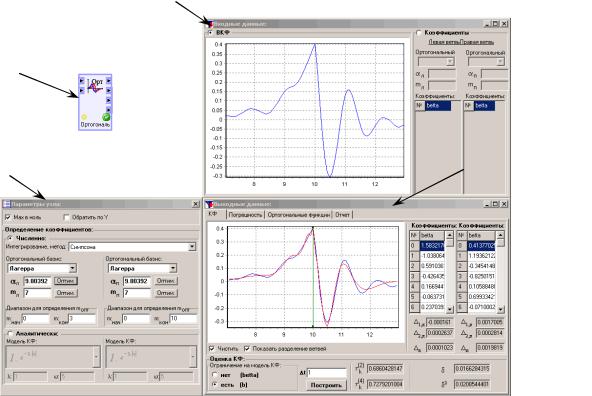The width and height of the screenshot is (592, 396).
Task: Open the Отчет tab
Action: [x=342, y=215]
